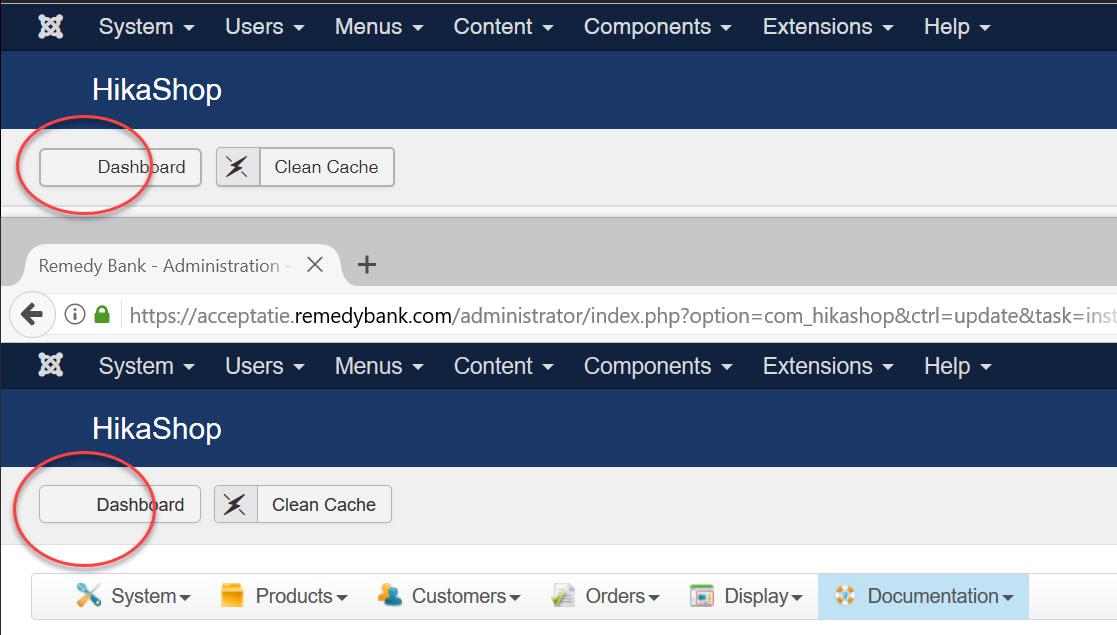Open the Users menu in the top navbar

point(264,26)
